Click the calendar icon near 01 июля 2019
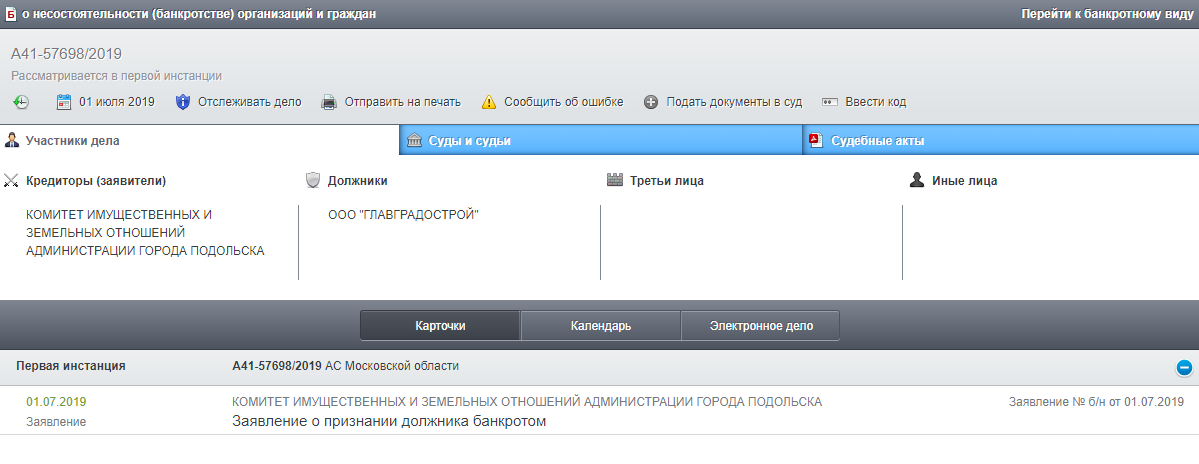This screenshot has width=1199, height=464. [64, 102]
